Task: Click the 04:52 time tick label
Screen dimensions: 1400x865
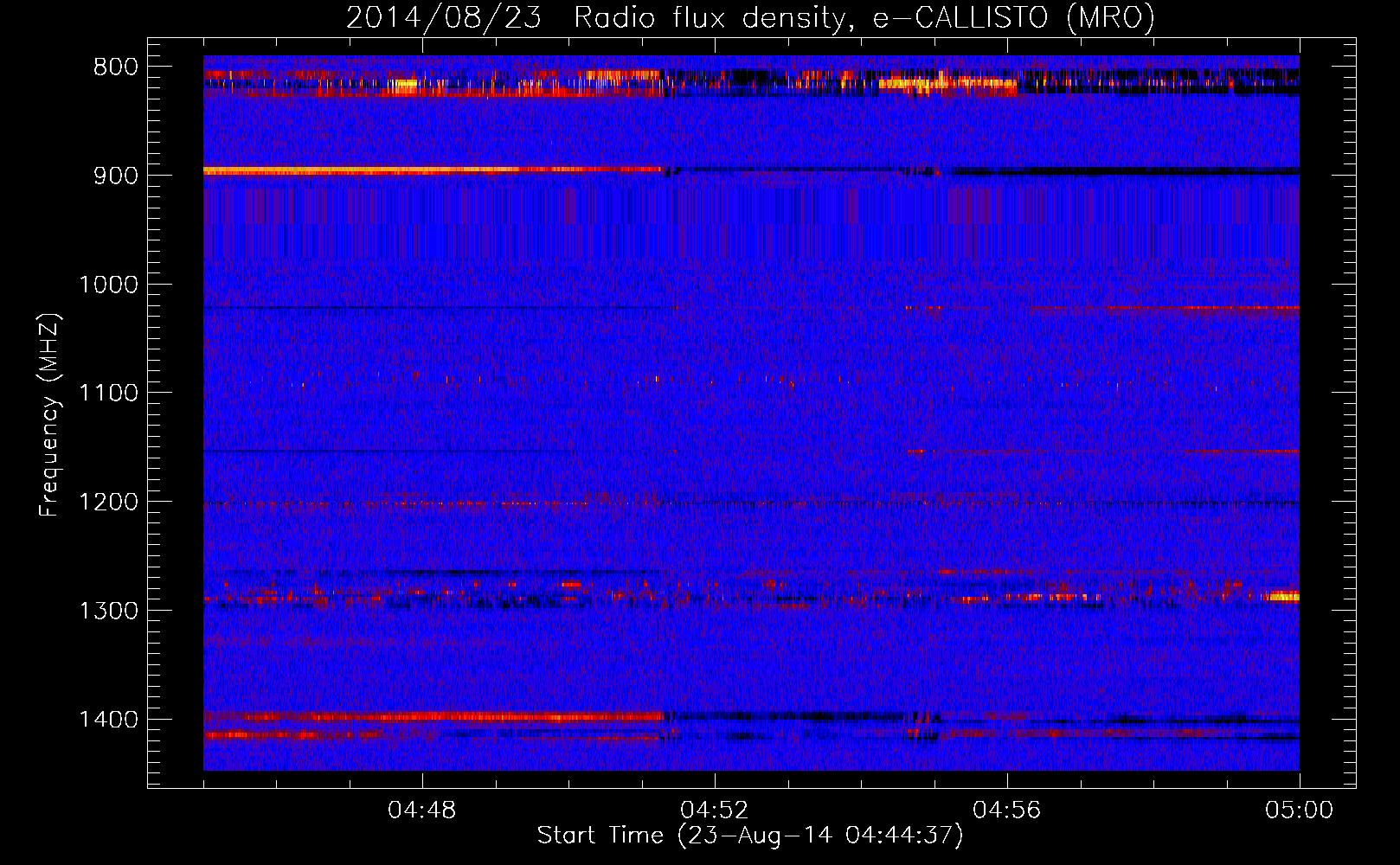Action: pos(715,811)
